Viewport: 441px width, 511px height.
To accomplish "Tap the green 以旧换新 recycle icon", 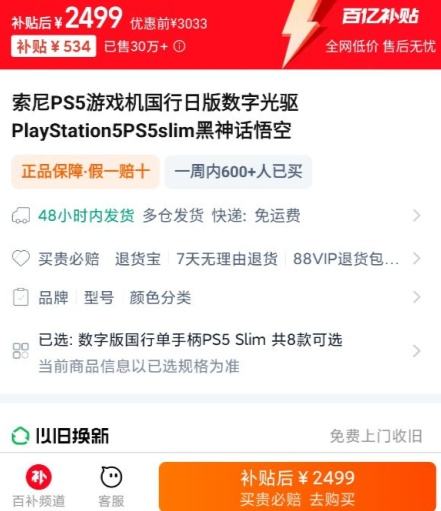I will pos(21,436).
